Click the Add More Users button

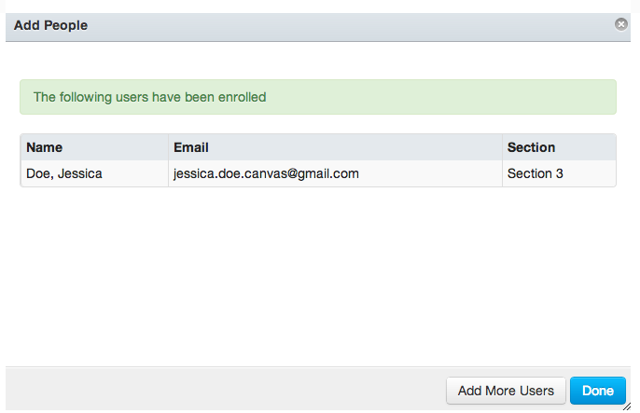tap(506, 391)
